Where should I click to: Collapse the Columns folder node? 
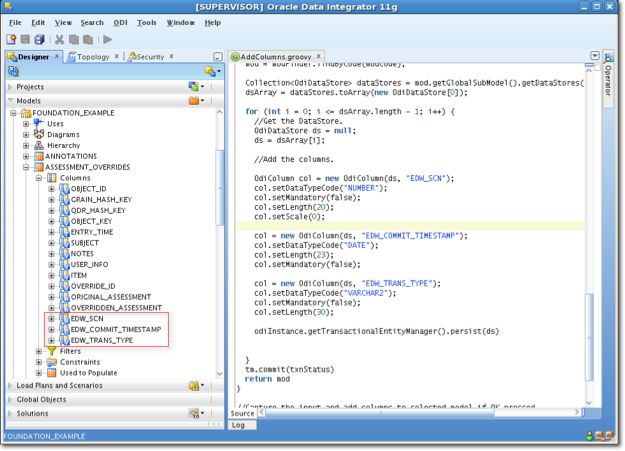tap(39, 178)
